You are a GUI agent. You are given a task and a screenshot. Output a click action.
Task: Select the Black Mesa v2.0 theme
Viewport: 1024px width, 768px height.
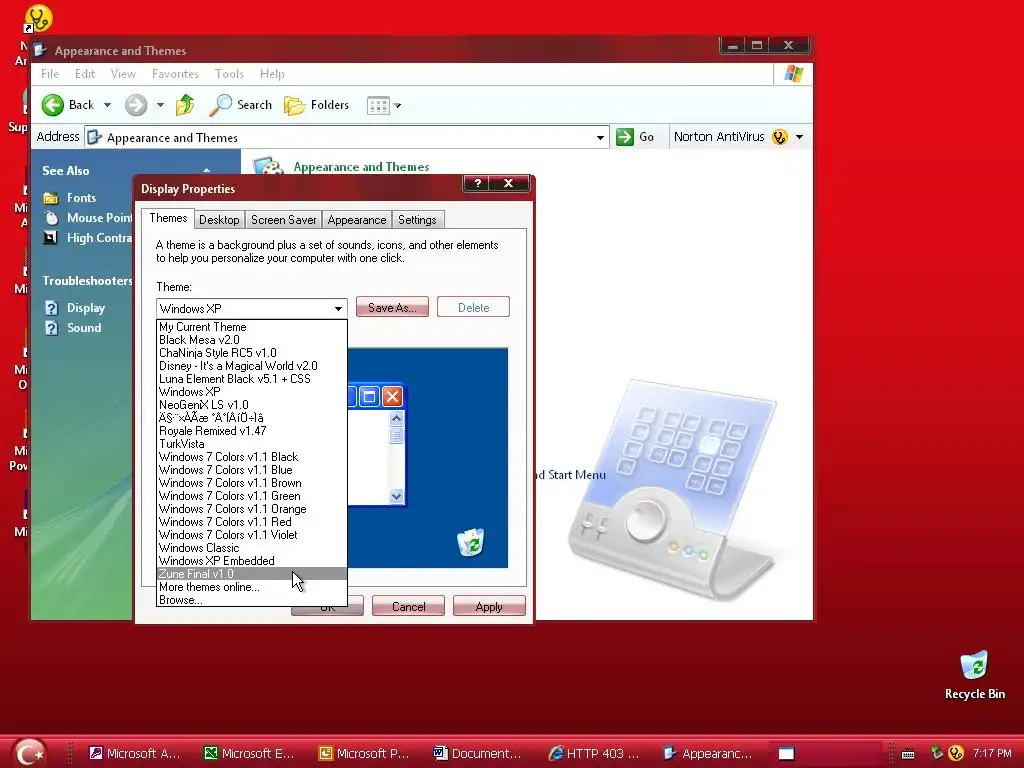coord(251,340)
